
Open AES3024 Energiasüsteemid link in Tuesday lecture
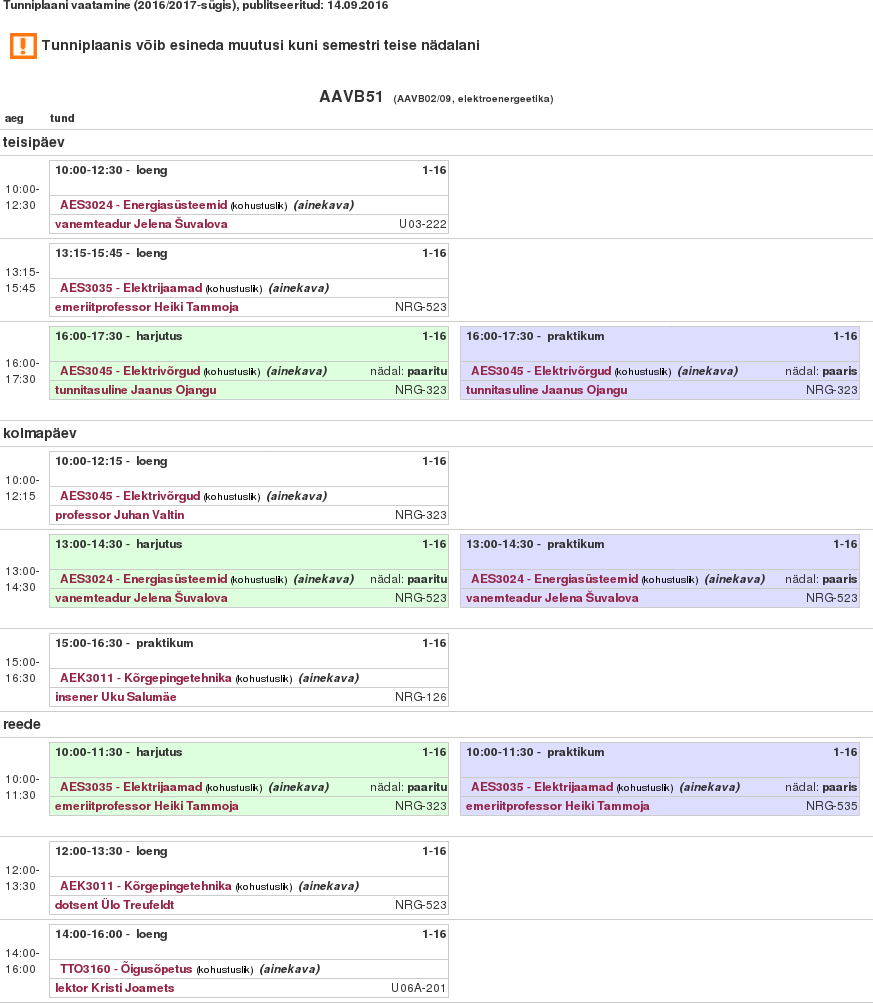click(144, 205)
